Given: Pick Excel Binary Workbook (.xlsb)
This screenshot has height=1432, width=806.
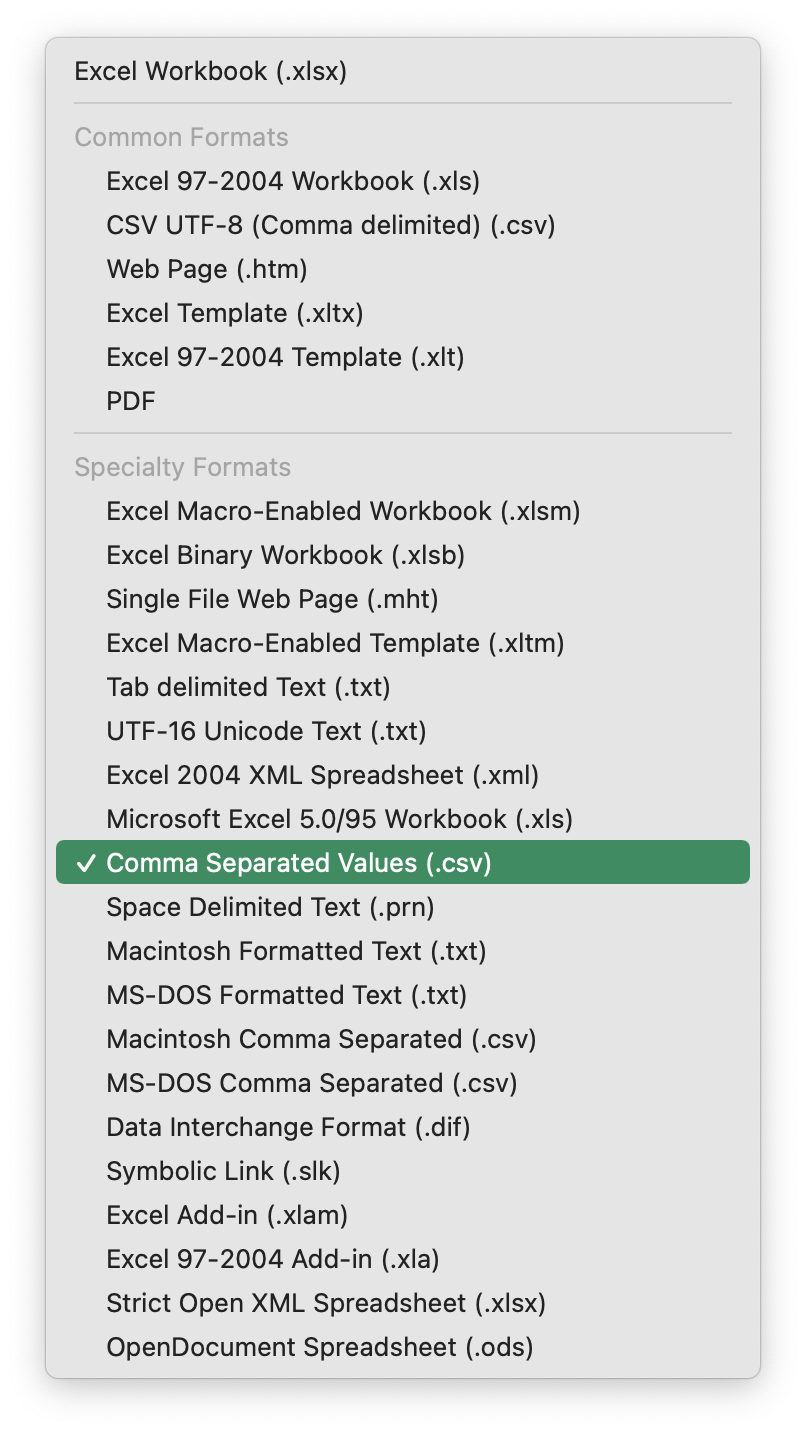Looking at the screenshot, I should pos(285,556).
